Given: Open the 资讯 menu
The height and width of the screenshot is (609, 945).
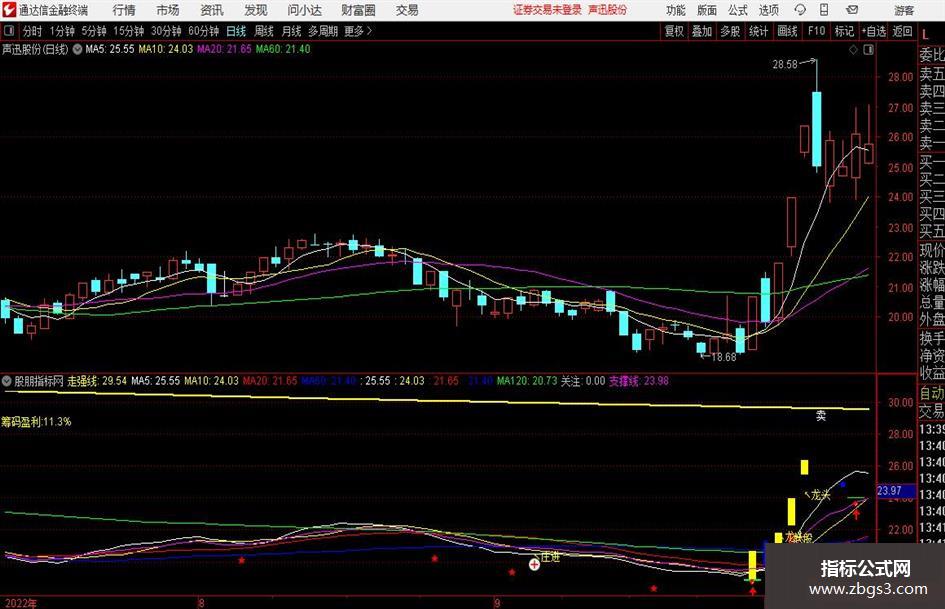Looking at the screenshot, I should 212,10.
